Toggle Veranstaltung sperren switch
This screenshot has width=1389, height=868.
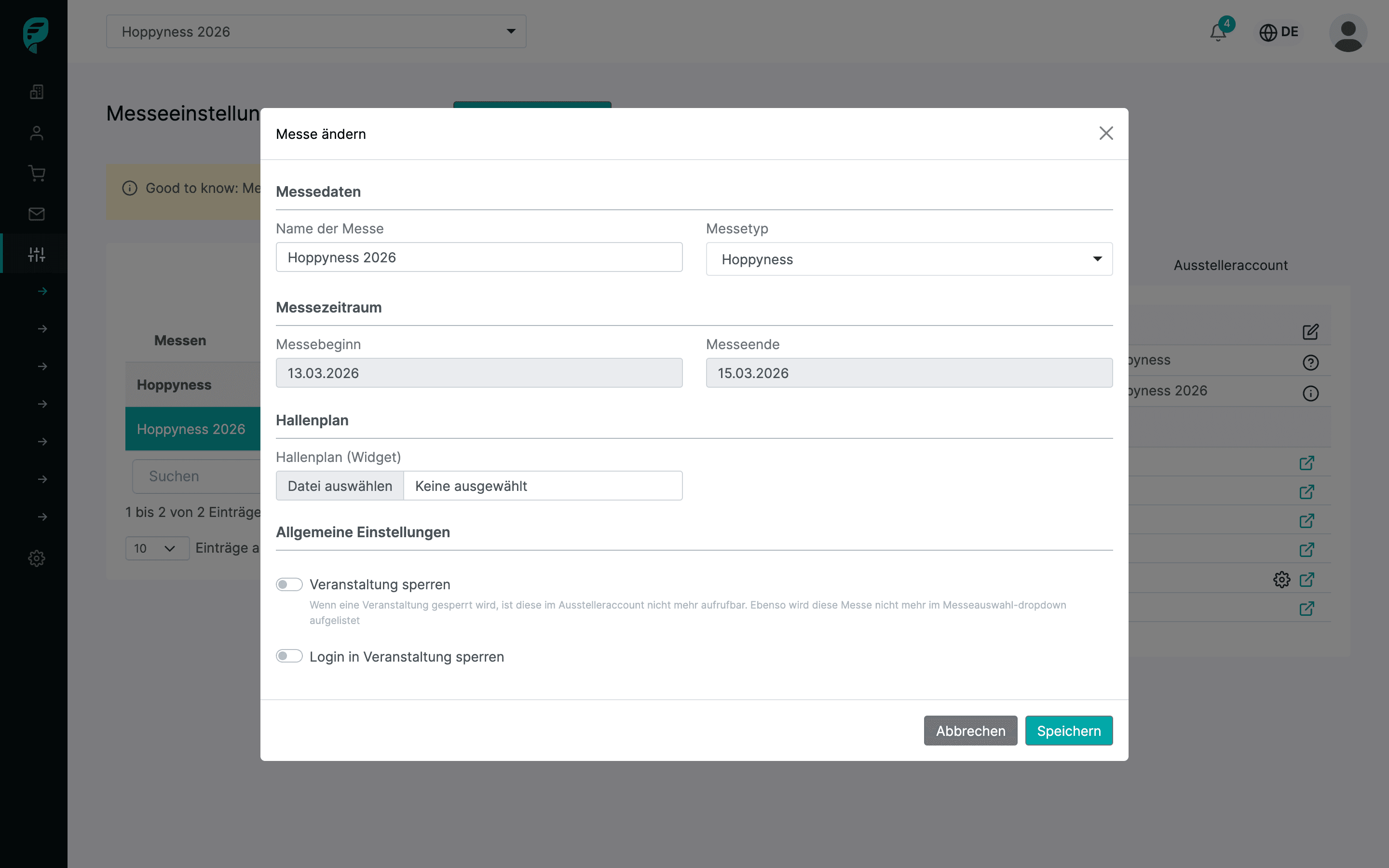pos(289,584)
